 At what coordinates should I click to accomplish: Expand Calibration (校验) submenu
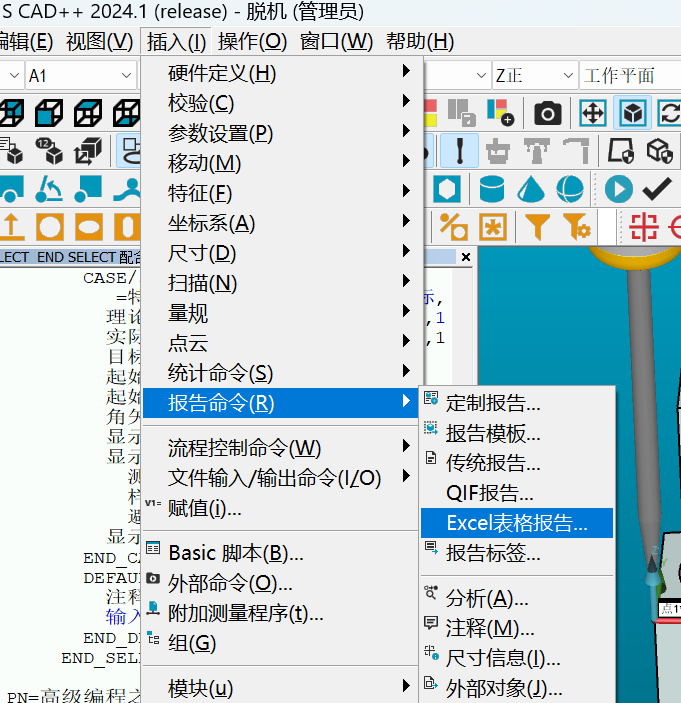tap(282, 103)
